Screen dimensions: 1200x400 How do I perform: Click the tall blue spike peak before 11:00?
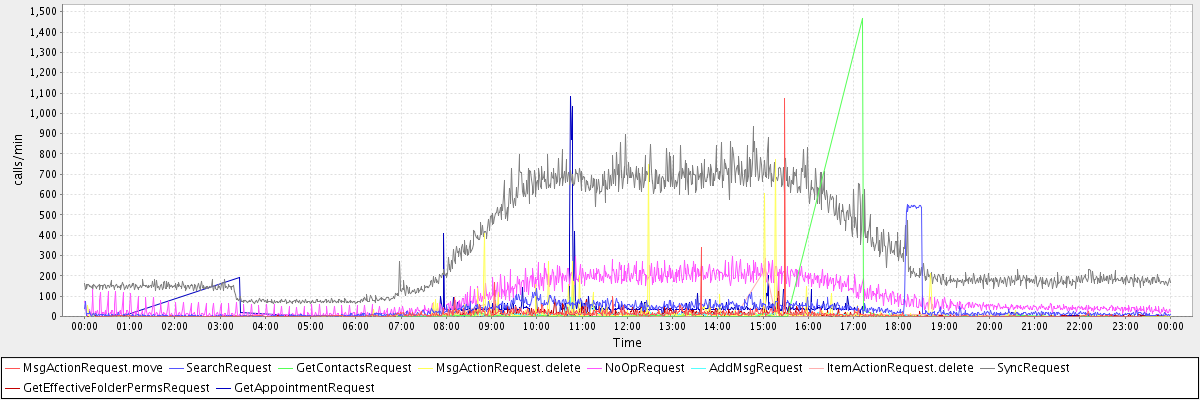[x=570, y=97]
